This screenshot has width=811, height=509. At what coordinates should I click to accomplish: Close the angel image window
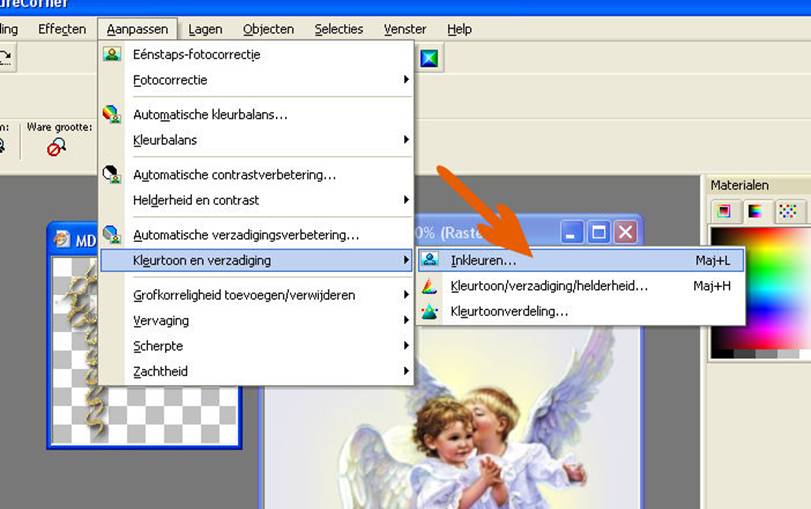point(625,232)
